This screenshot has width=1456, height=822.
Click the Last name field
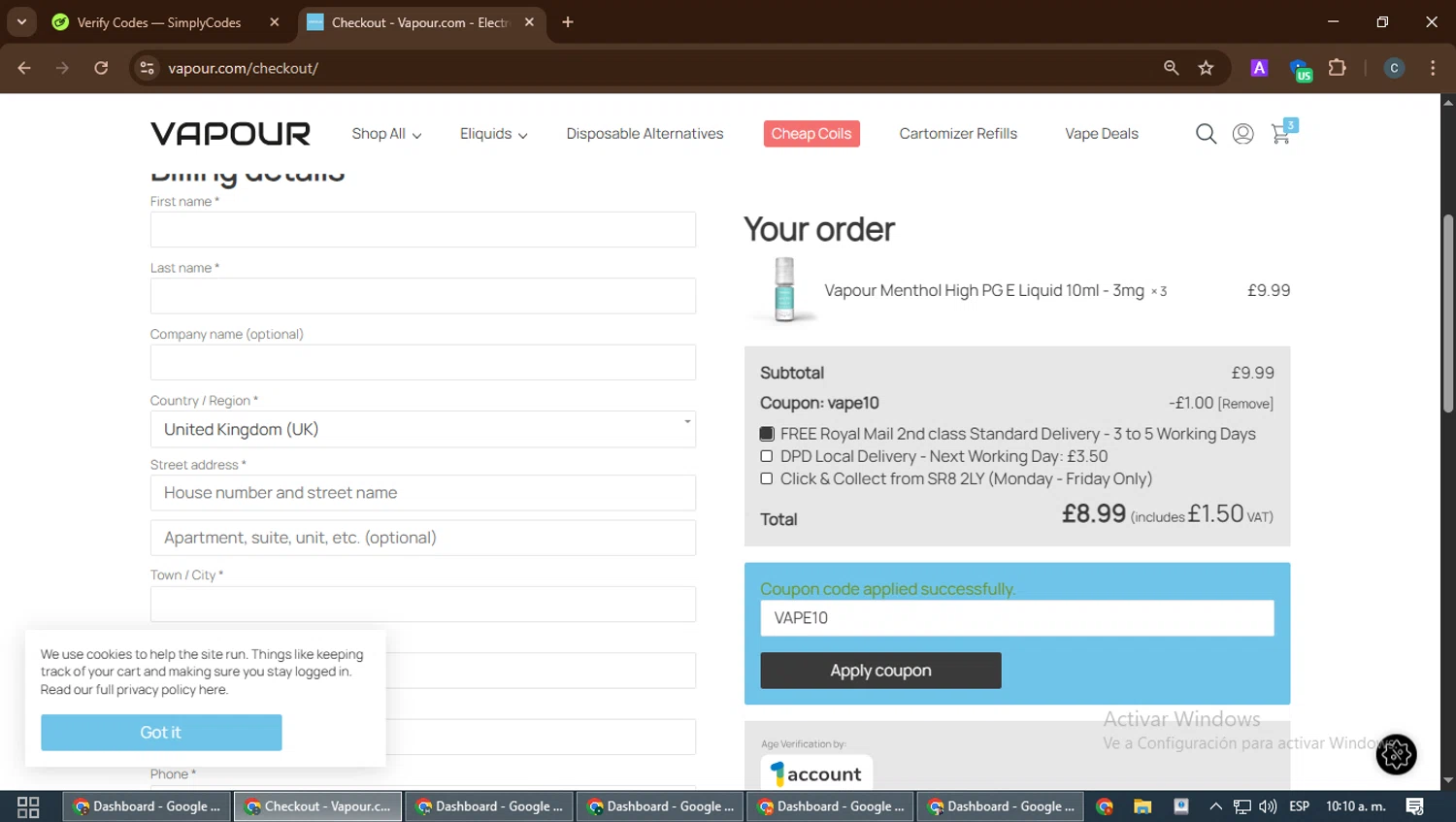pos(423,296)
